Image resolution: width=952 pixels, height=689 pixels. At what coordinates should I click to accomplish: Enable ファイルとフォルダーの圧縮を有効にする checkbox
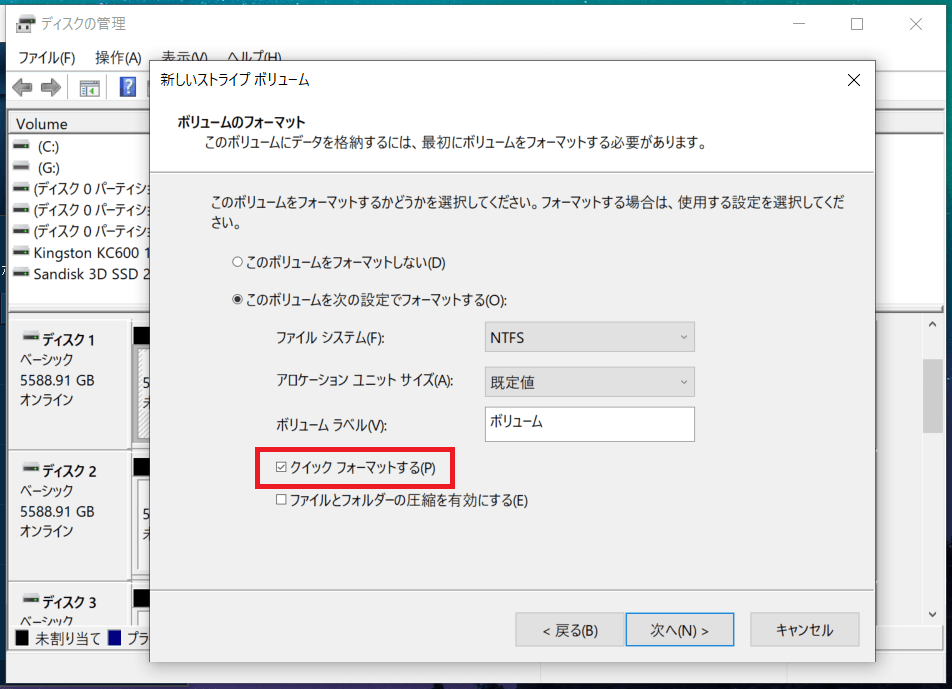282,500
